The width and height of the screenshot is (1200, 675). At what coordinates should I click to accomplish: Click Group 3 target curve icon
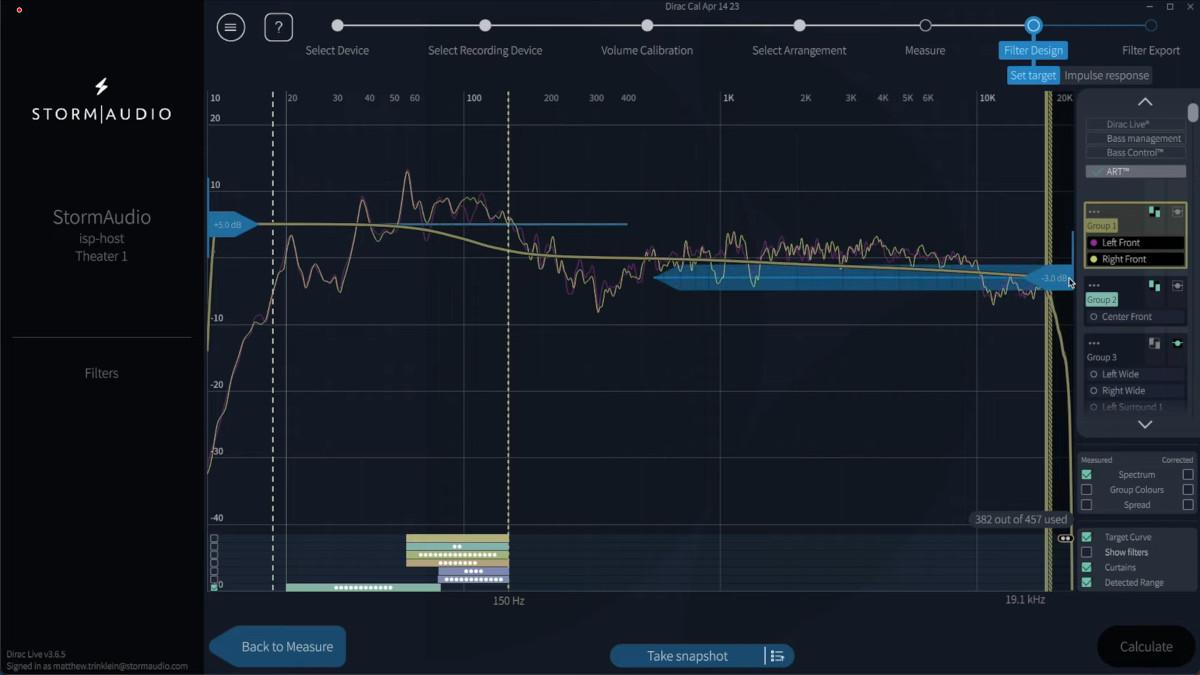point(1177,343)
